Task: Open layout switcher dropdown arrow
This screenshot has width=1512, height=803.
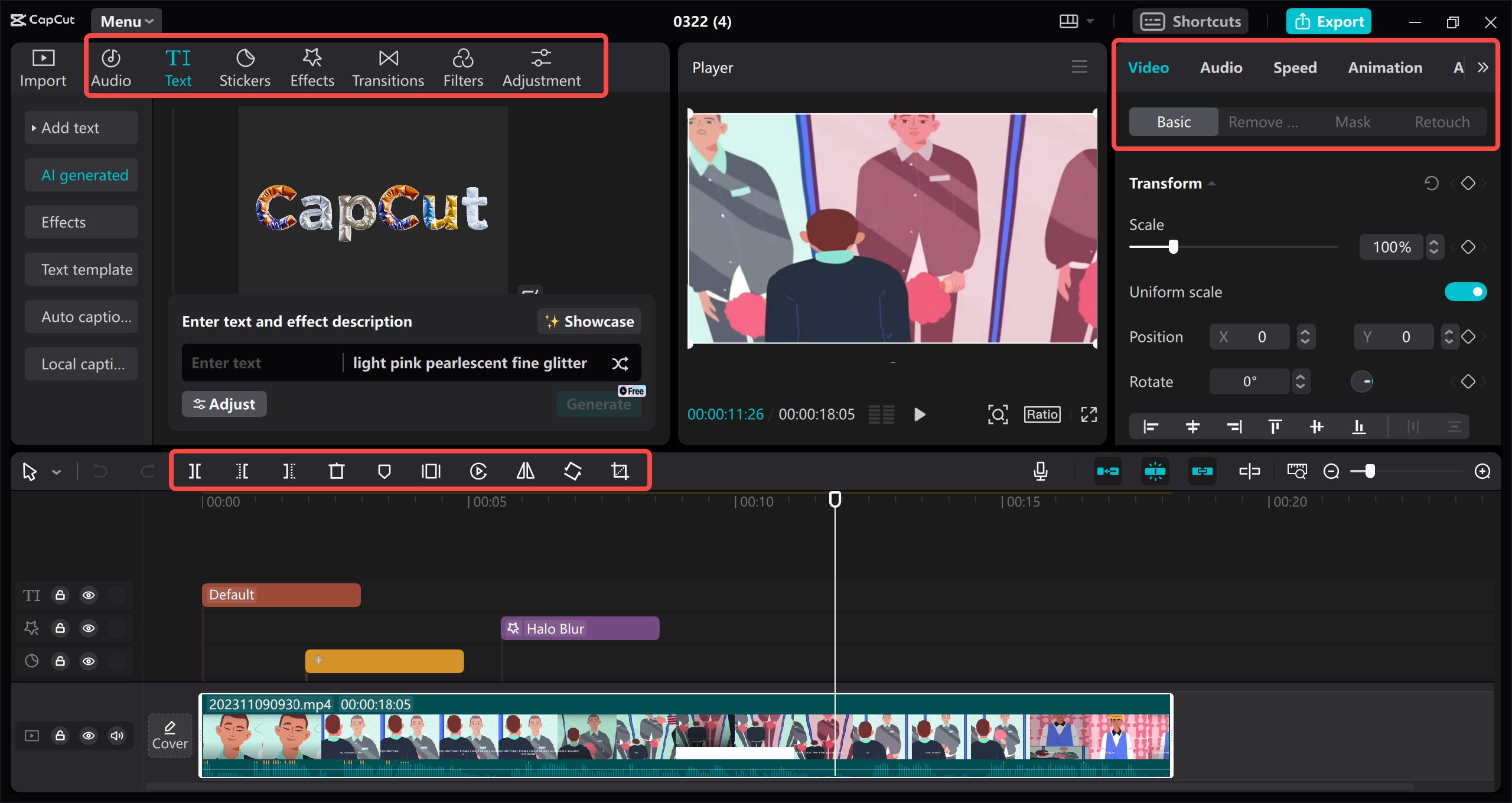Action: (x=1090, y=22)
